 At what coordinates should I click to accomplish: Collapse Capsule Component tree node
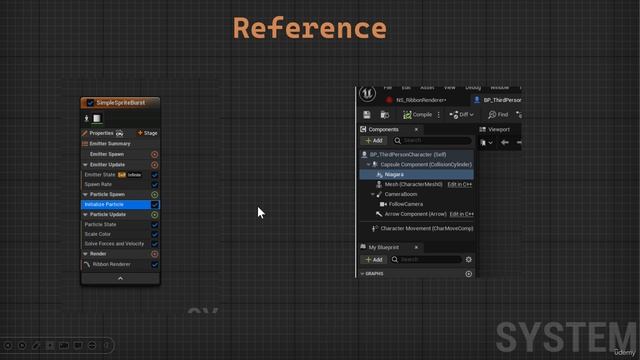click(368, 164)
